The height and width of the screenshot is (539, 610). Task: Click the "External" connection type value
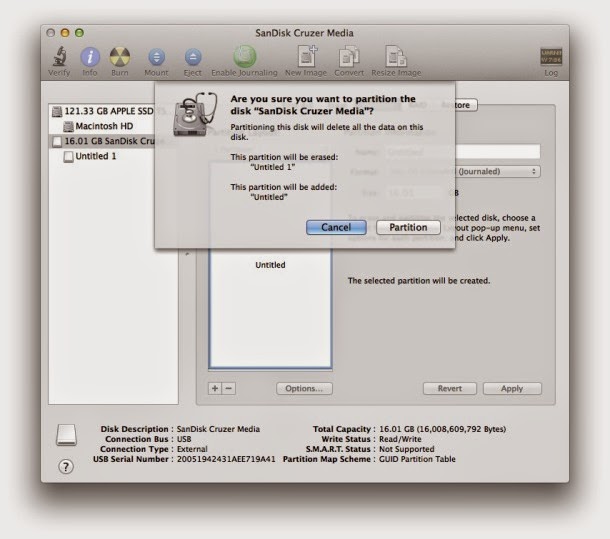tap(192, 449)
